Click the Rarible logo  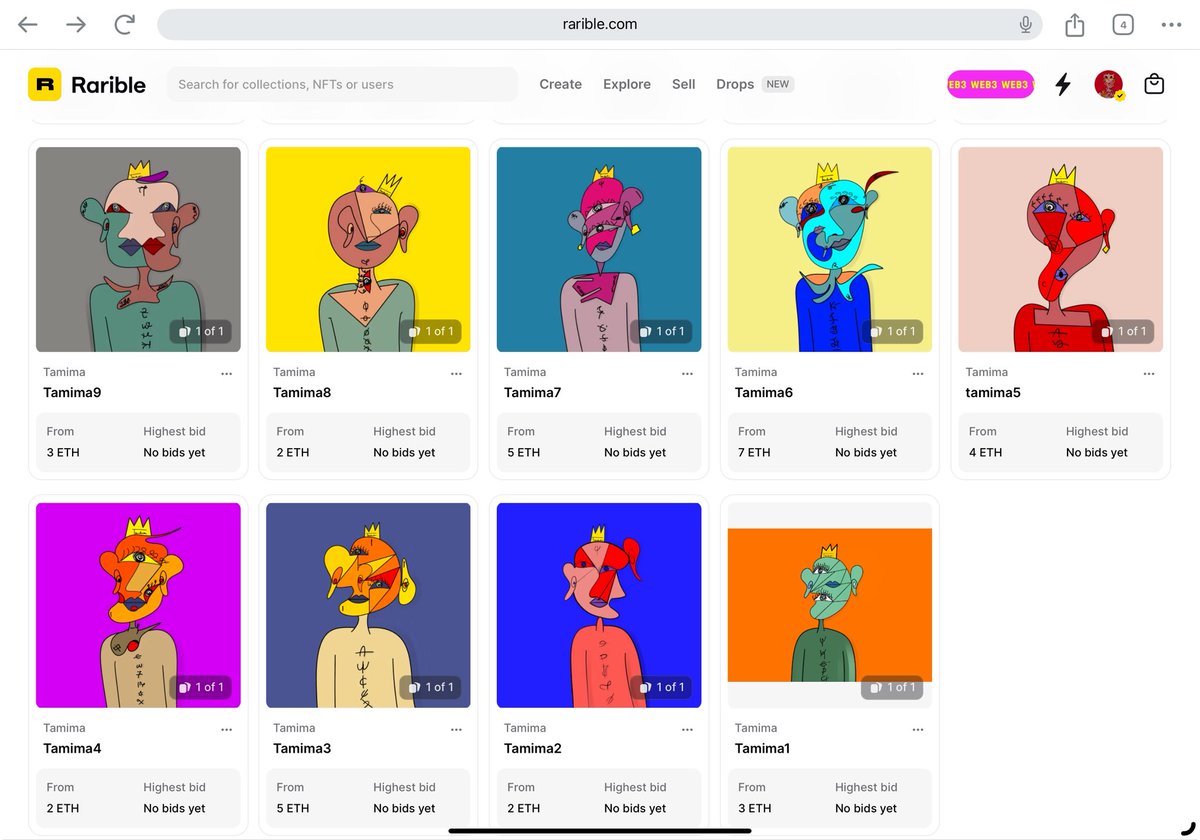(x=87, y=85)
